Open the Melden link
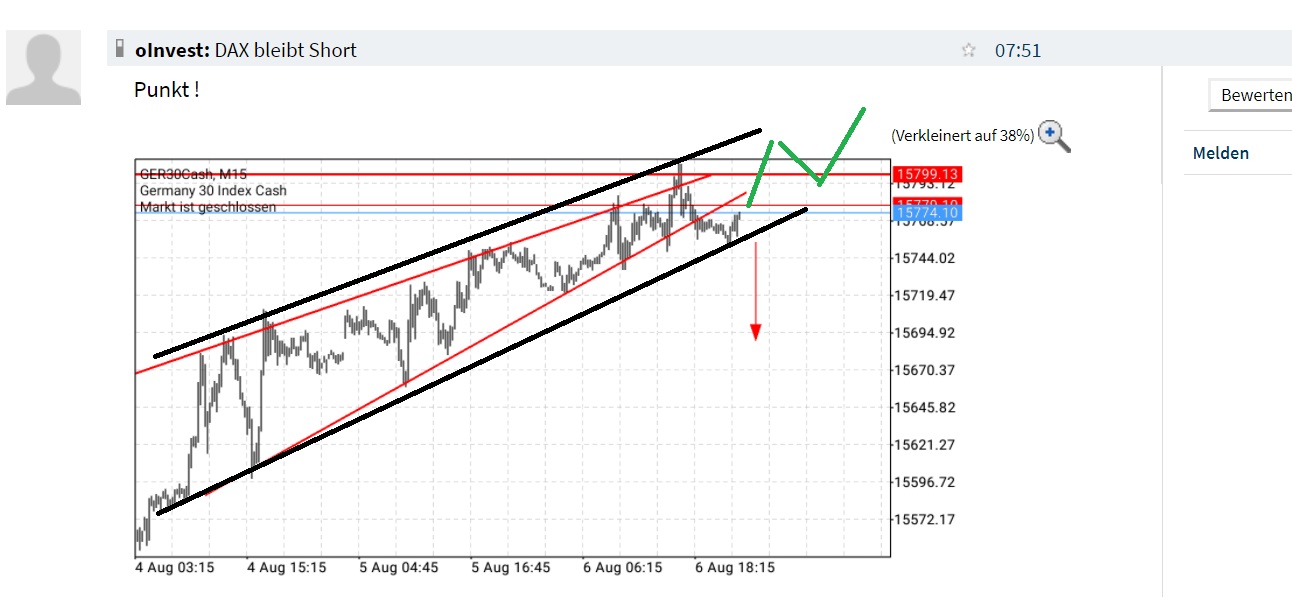1292x614 pixels. coord(1220,152)
